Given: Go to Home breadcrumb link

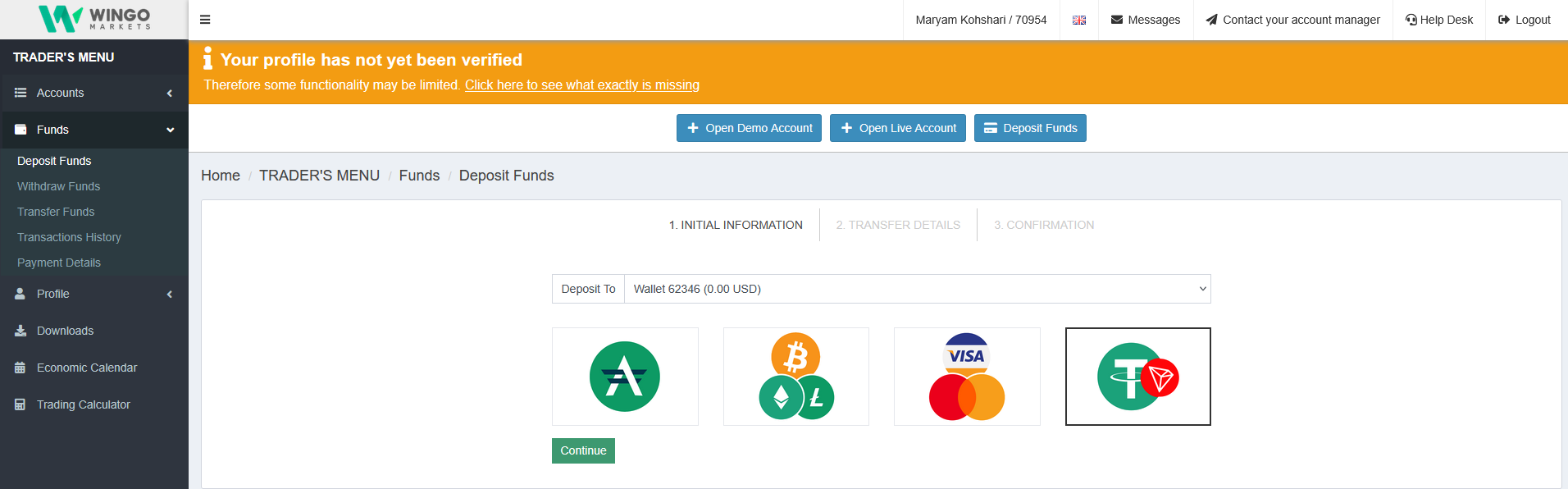Looking at the screenshot, I should coord(221,176).
